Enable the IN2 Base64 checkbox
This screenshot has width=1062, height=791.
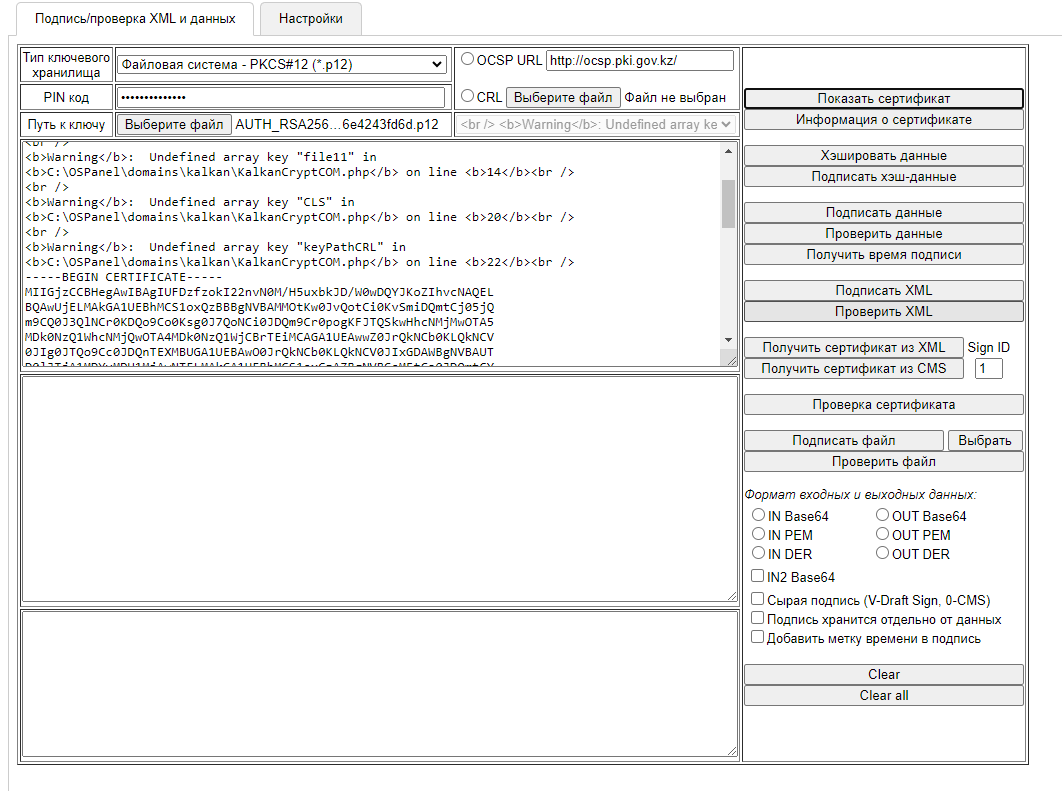[758, 576]
